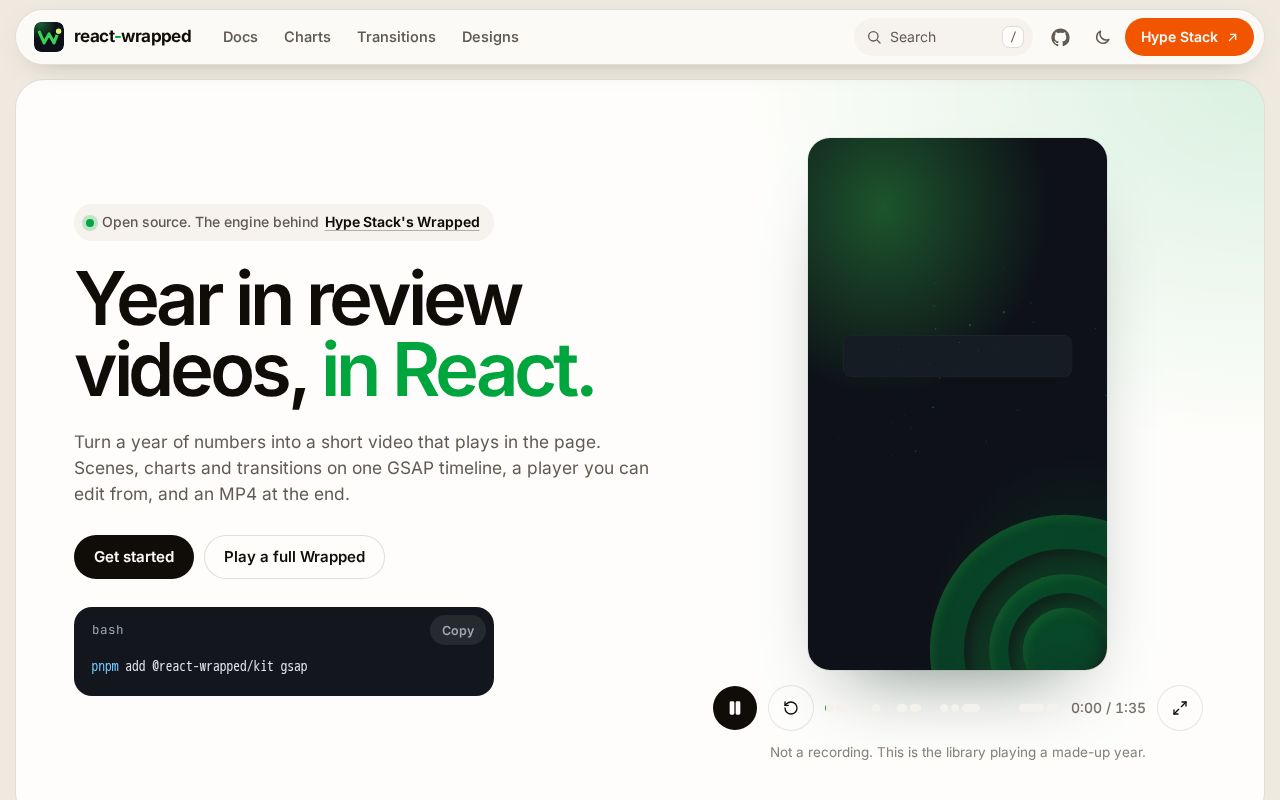Open the Designs page

point(490,37)
